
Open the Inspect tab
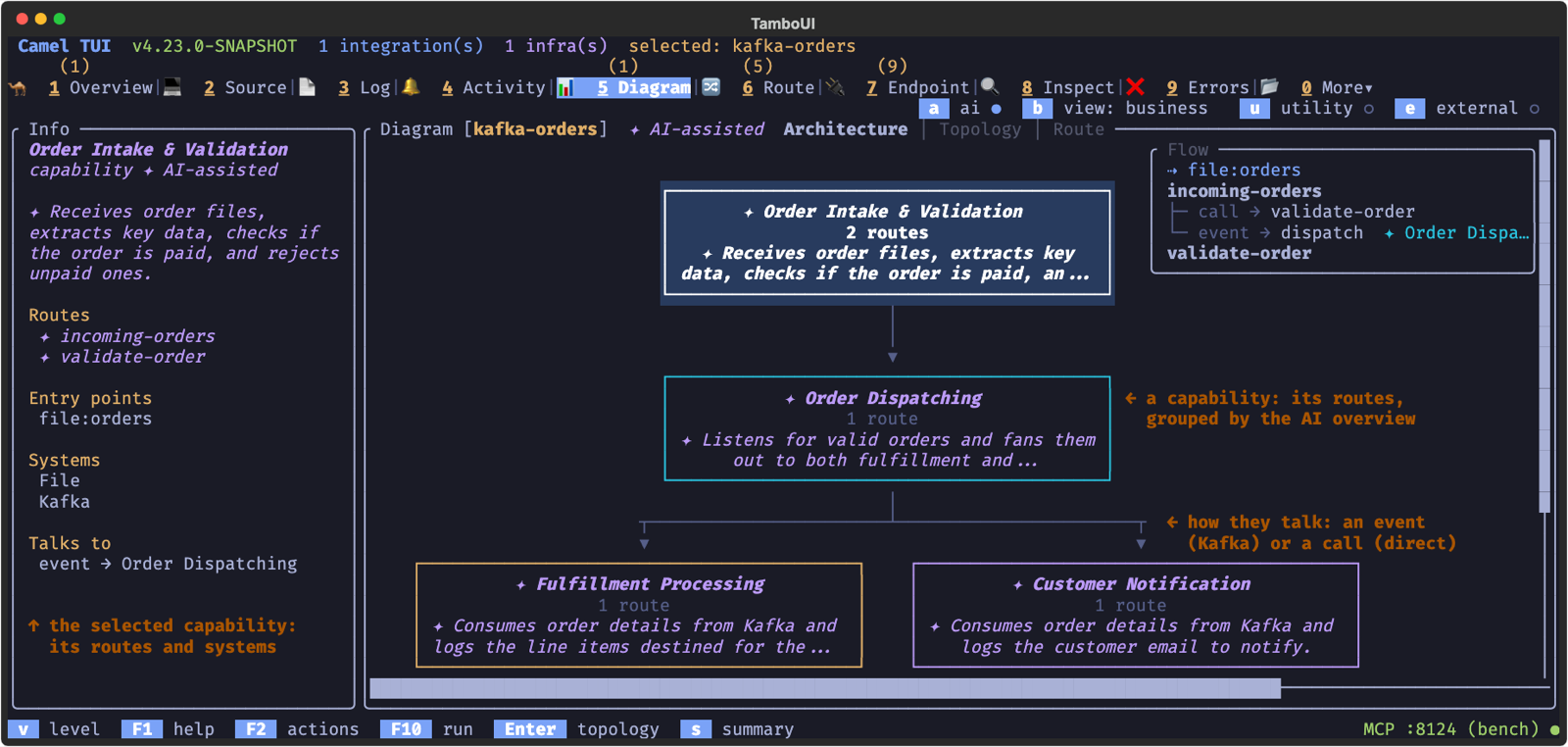coord(1067,87)
